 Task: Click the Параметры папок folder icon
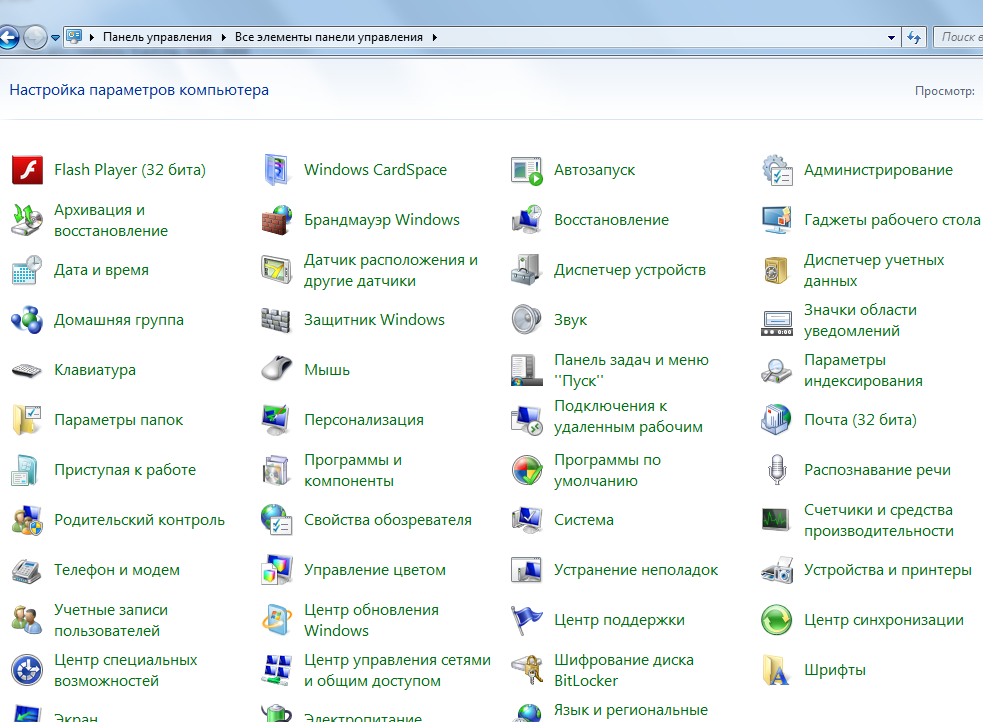coord(27,420)
